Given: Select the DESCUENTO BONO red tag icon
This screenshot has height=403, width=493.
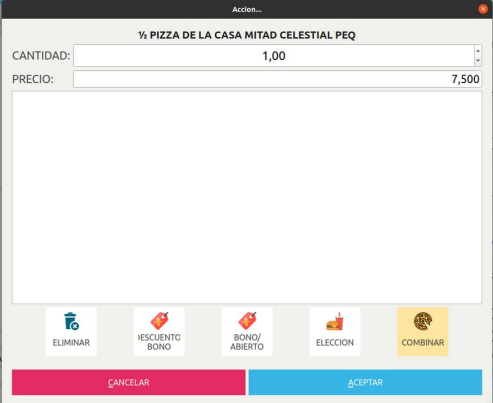Looking at the screenshot, I should coord(159,321).
